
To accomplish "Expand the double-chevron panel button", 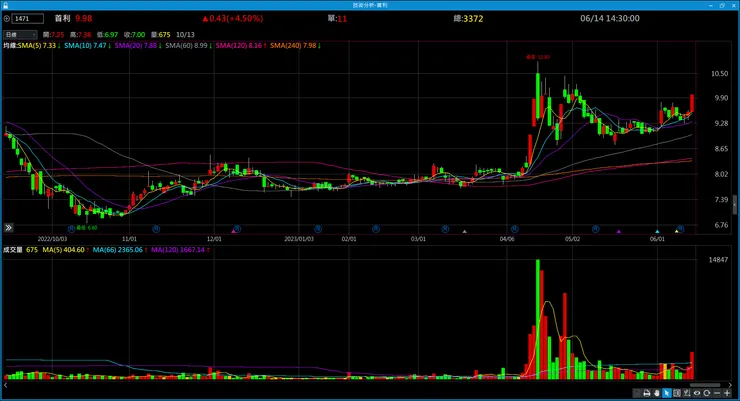I will click(8, 228).
